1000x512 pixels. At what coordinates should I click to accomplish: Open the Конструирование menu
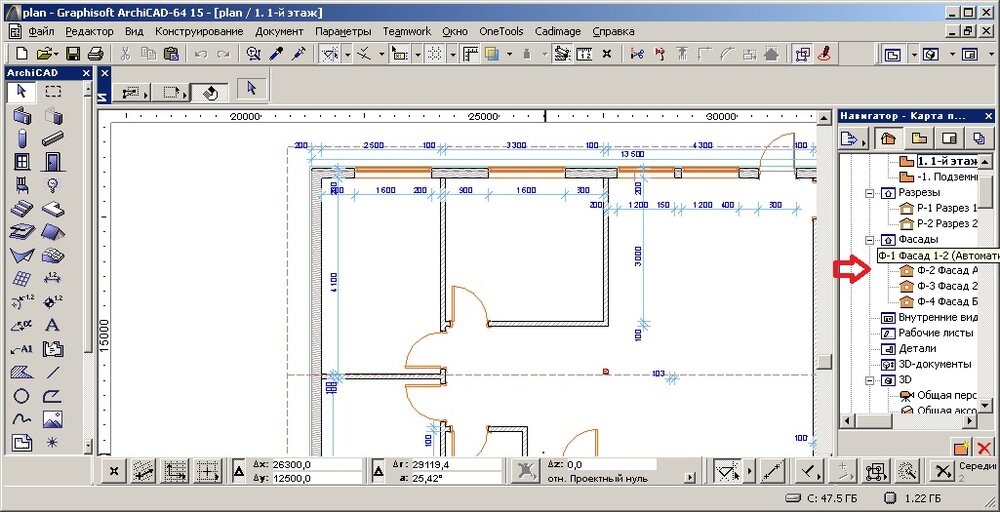[x=199, y=31]
